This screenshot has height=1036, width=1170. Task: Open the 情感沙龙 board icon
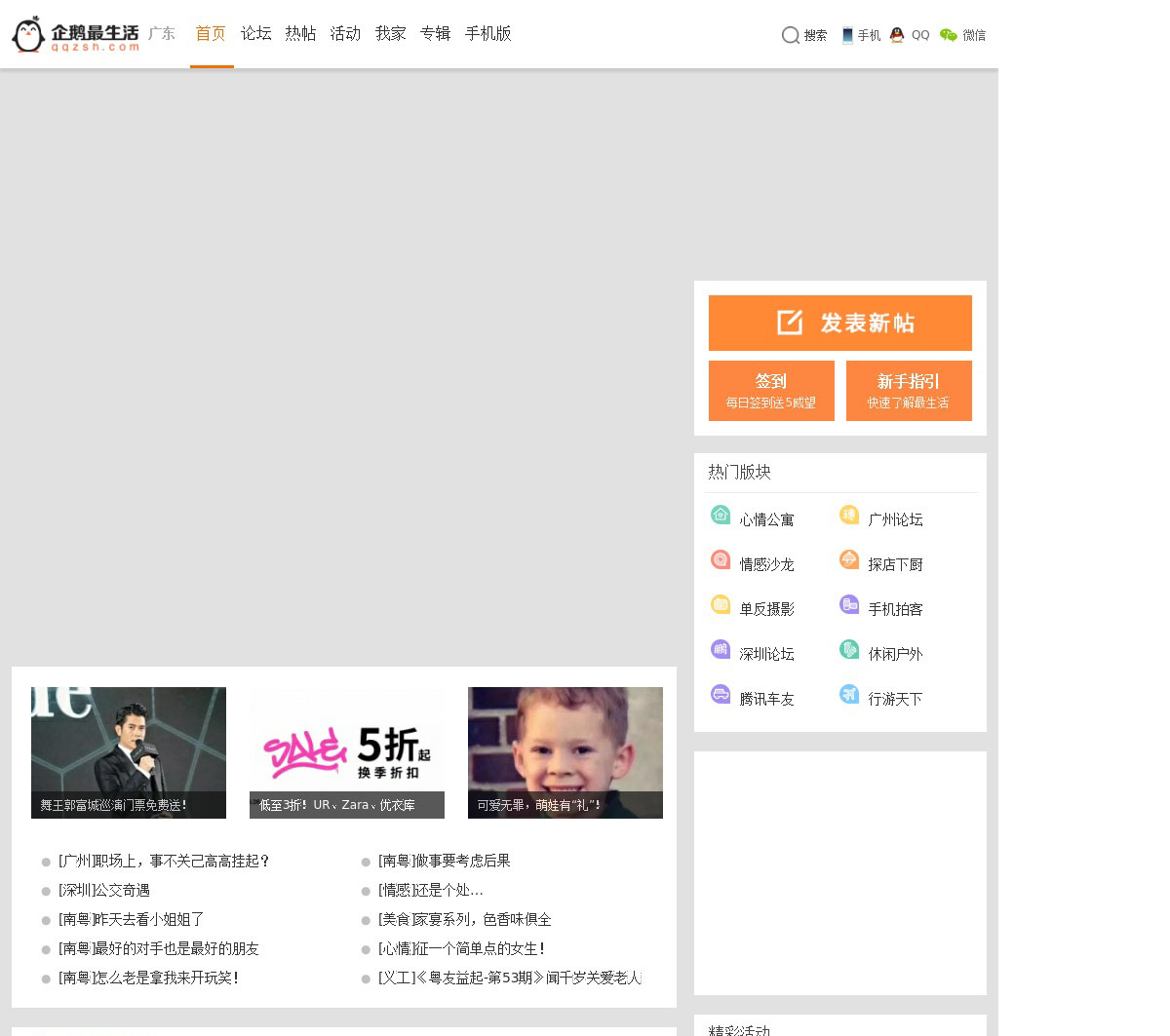721,559
